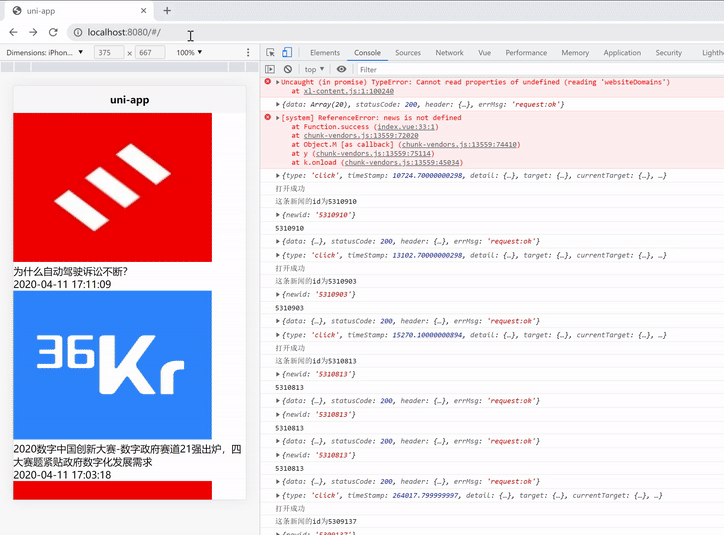
Task: Click the timestamp 2020-04-11 17:11:09
Action: point(62,284)
